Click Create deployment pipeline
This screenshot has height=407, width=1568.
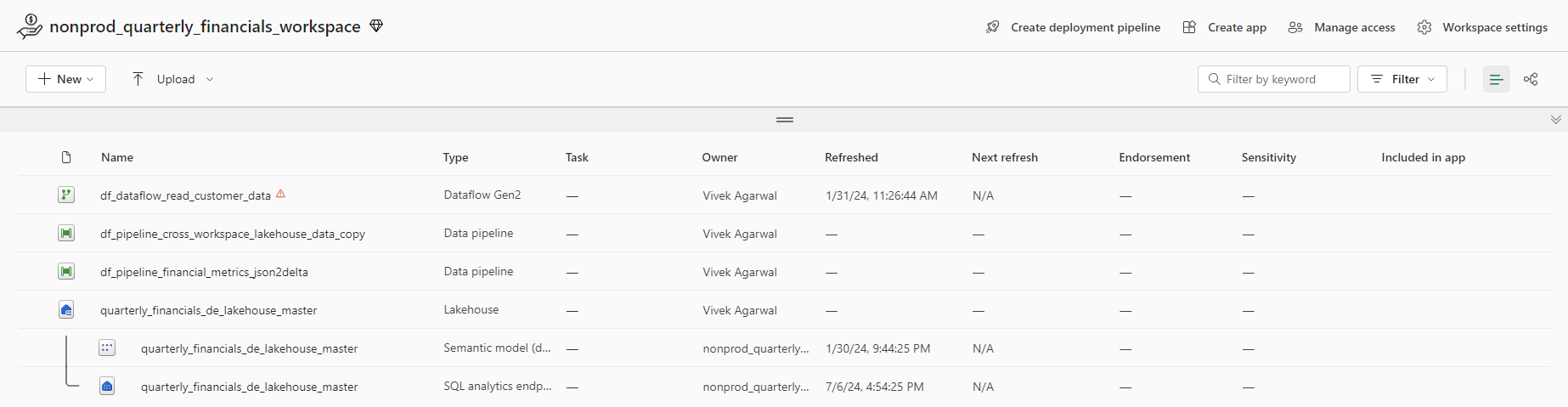pyautogui.click(x=1073, y=27)
